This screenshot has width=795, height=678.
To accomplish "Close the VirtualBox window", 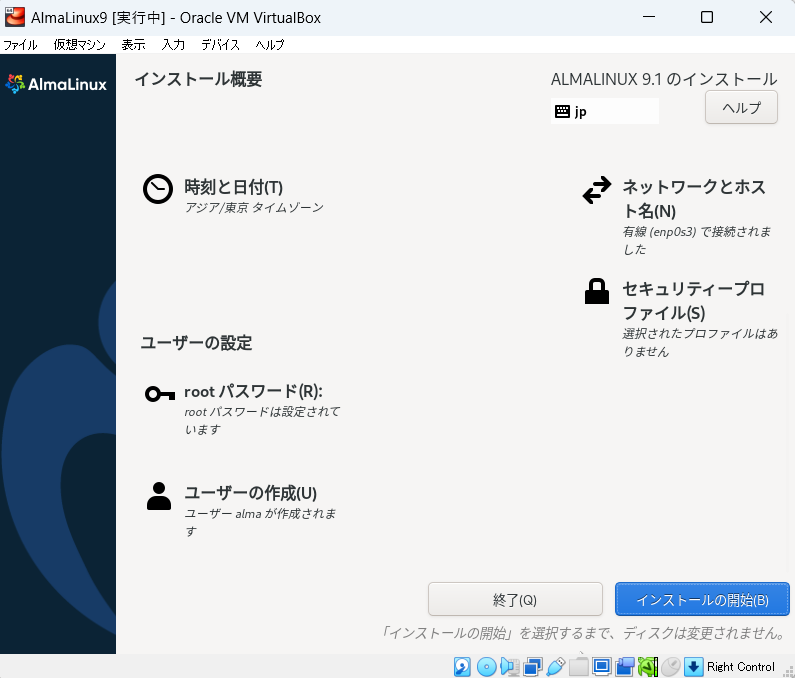I will tap(766, 17).
